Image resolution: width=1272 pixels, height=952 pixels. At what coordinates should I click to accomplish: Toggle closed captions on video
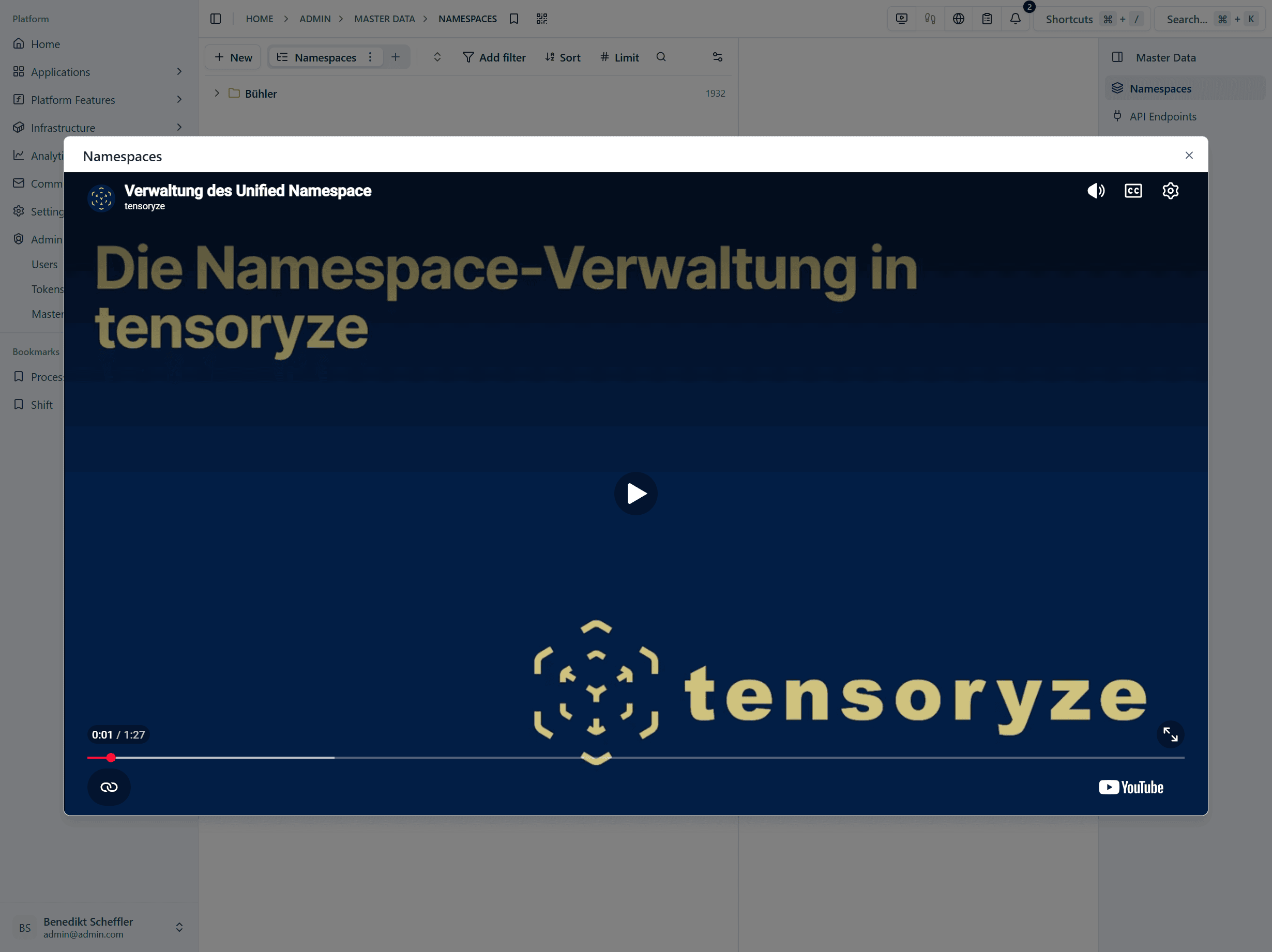pyautogui.click(x=1133, y=191)
